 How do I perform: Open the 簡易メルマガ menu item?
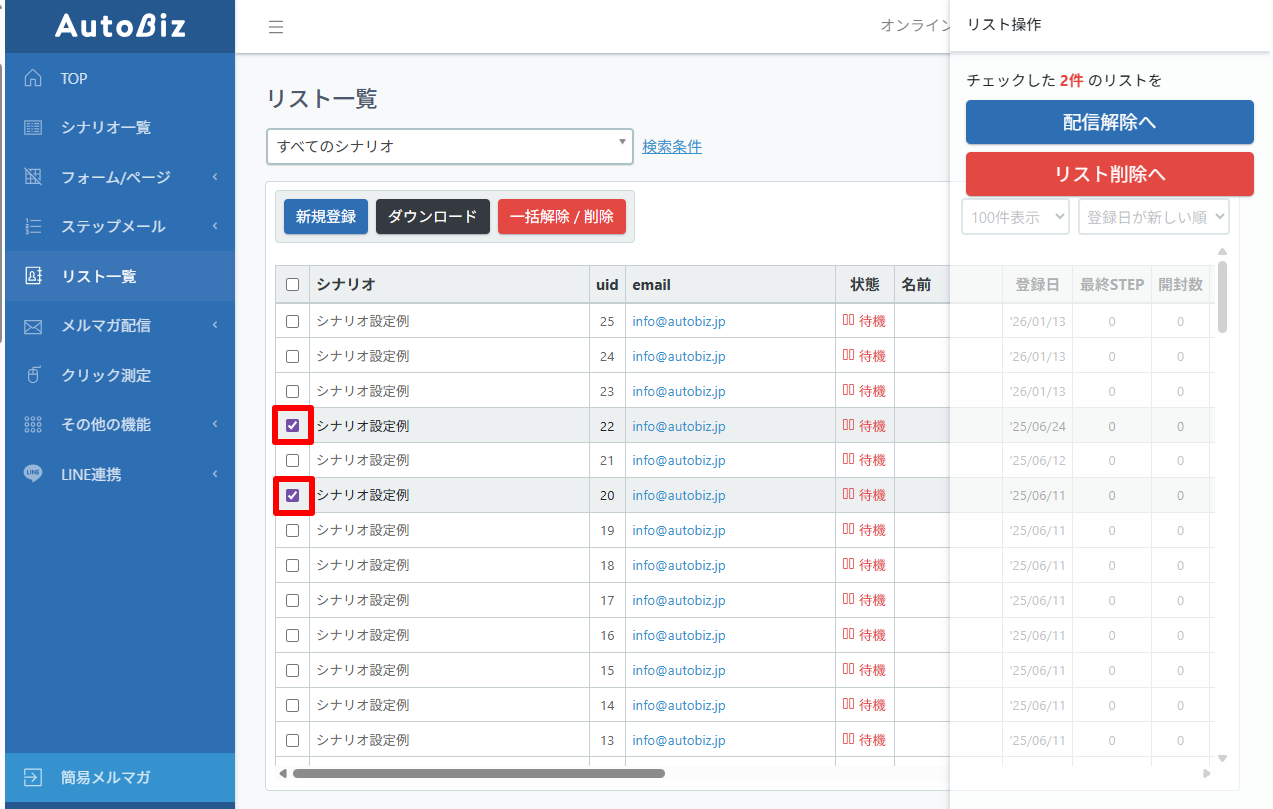pos(105,777)
